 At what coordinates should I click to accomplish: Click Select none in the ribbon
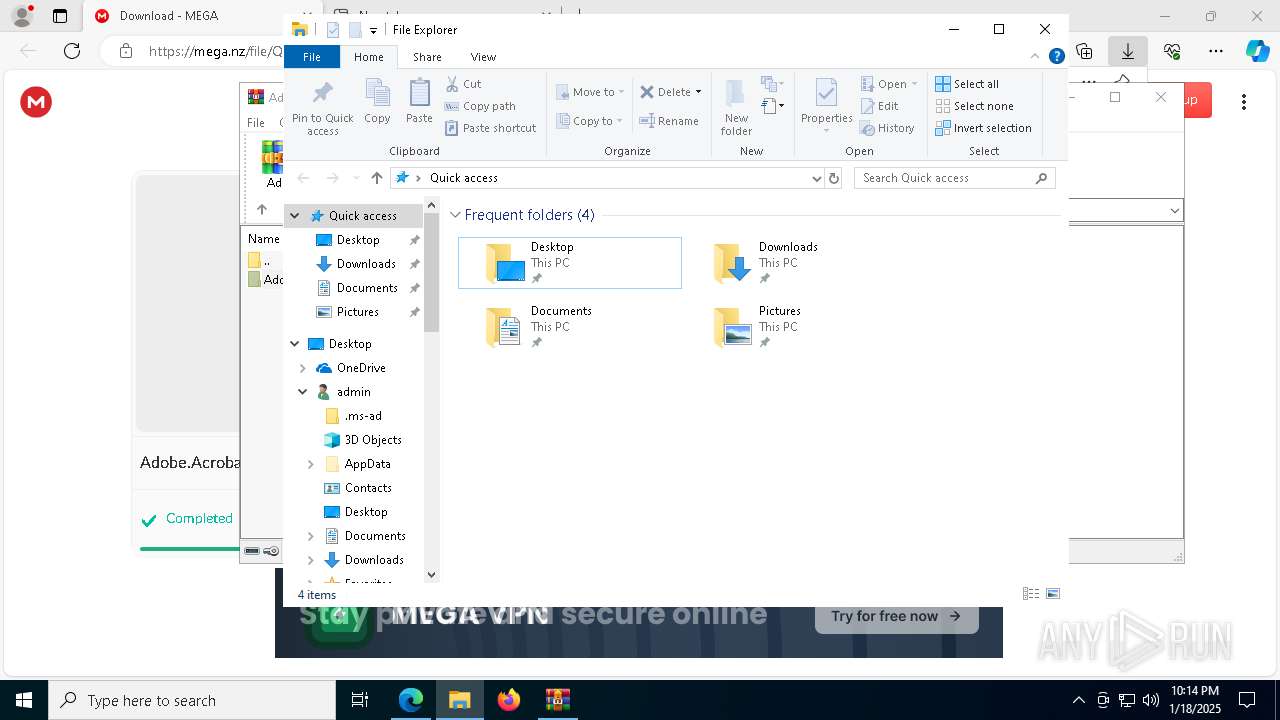click(974, 106)
